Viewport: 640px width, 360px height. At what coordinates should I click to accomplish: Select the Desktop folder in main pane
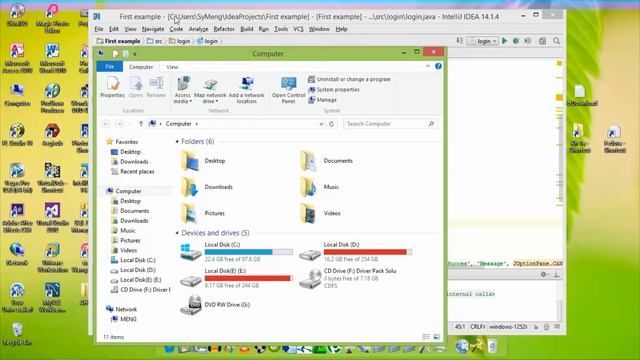point(203,161)
